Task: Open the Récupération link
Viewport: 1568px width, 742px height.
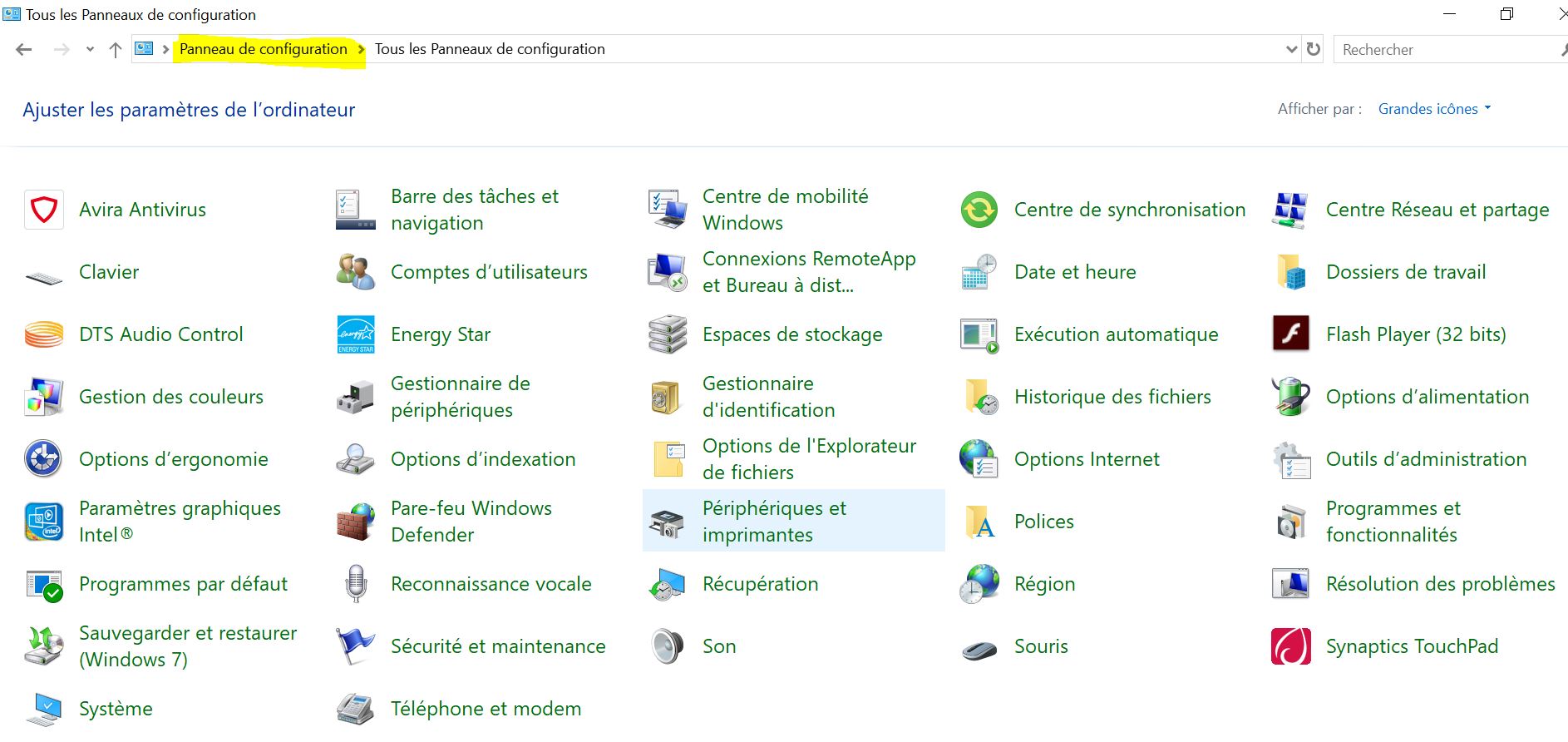Action: (760, 584)
